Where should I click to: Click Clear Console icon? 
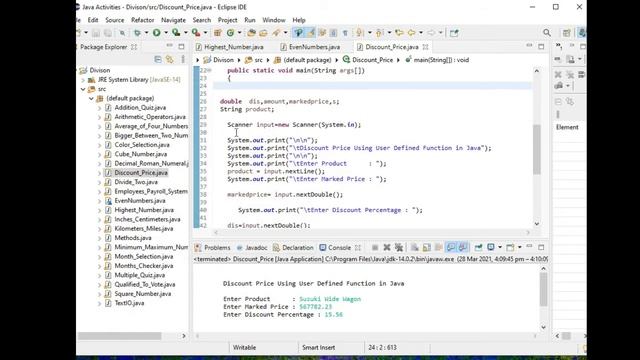point(415,247)
